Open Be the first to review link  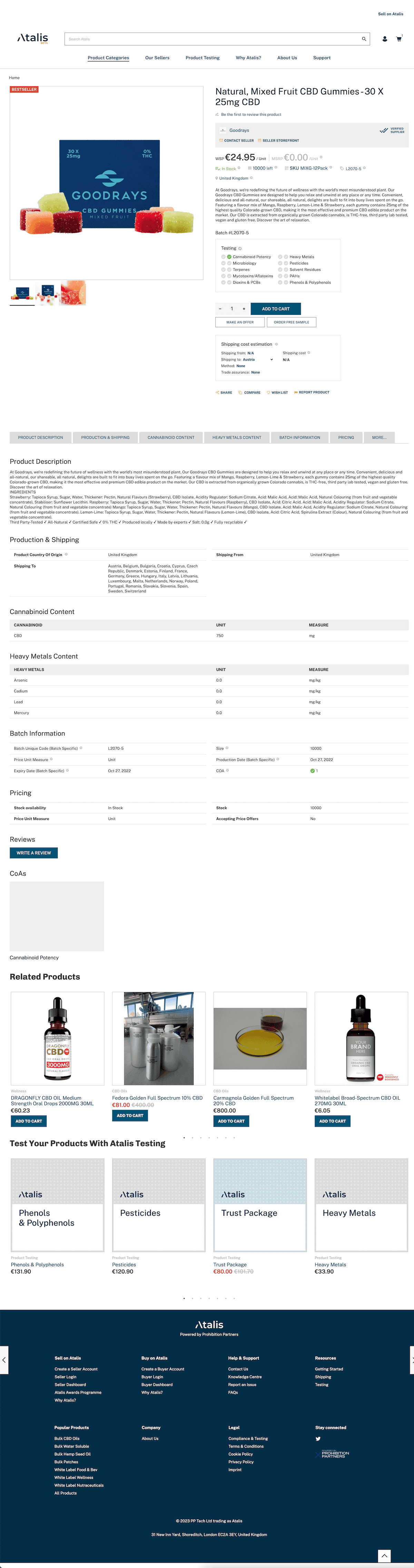pos(251,114)
